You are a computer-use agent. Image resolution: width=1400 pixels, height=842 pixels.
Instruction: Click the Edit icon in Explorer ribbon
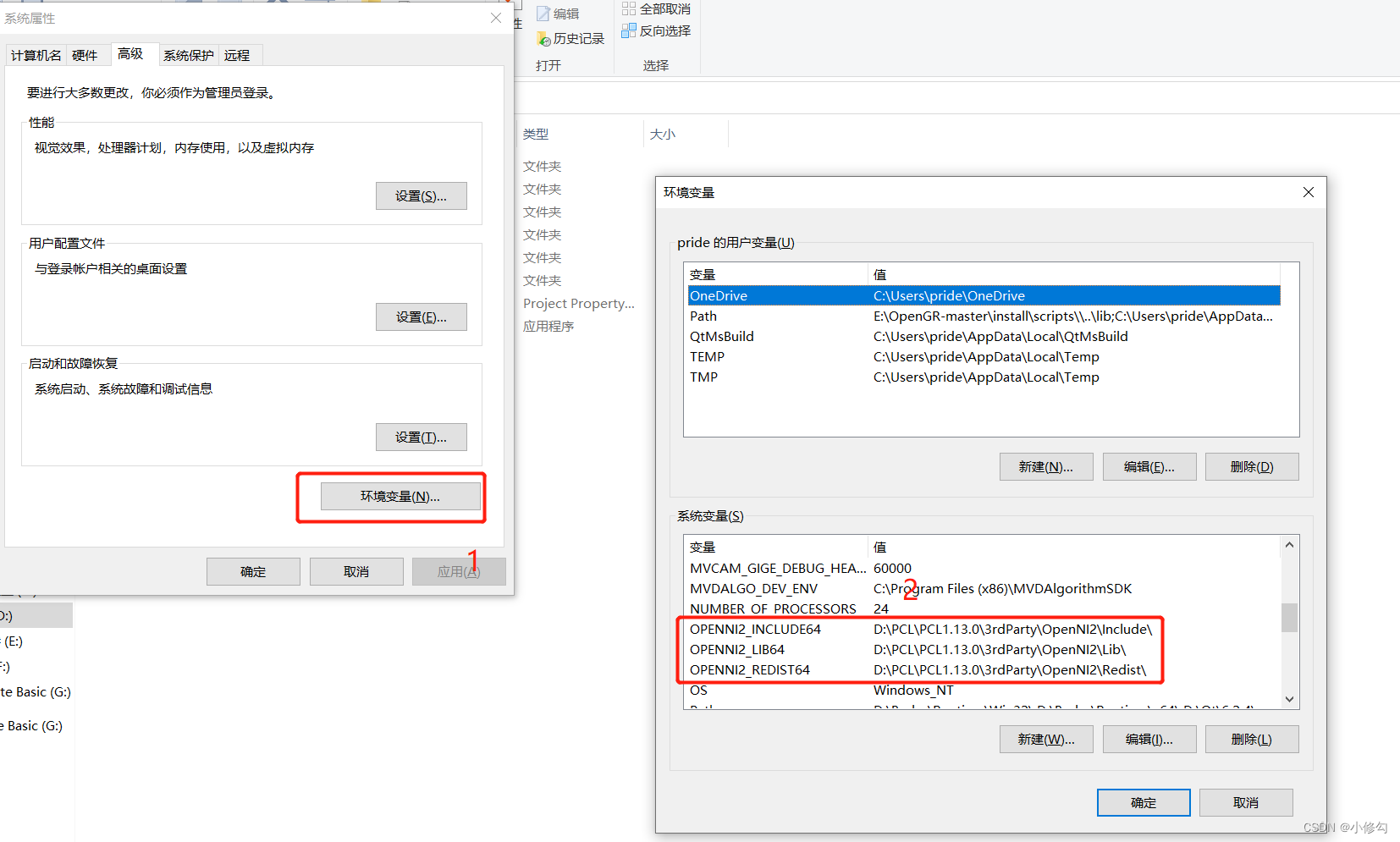click(x=543, y=14)
